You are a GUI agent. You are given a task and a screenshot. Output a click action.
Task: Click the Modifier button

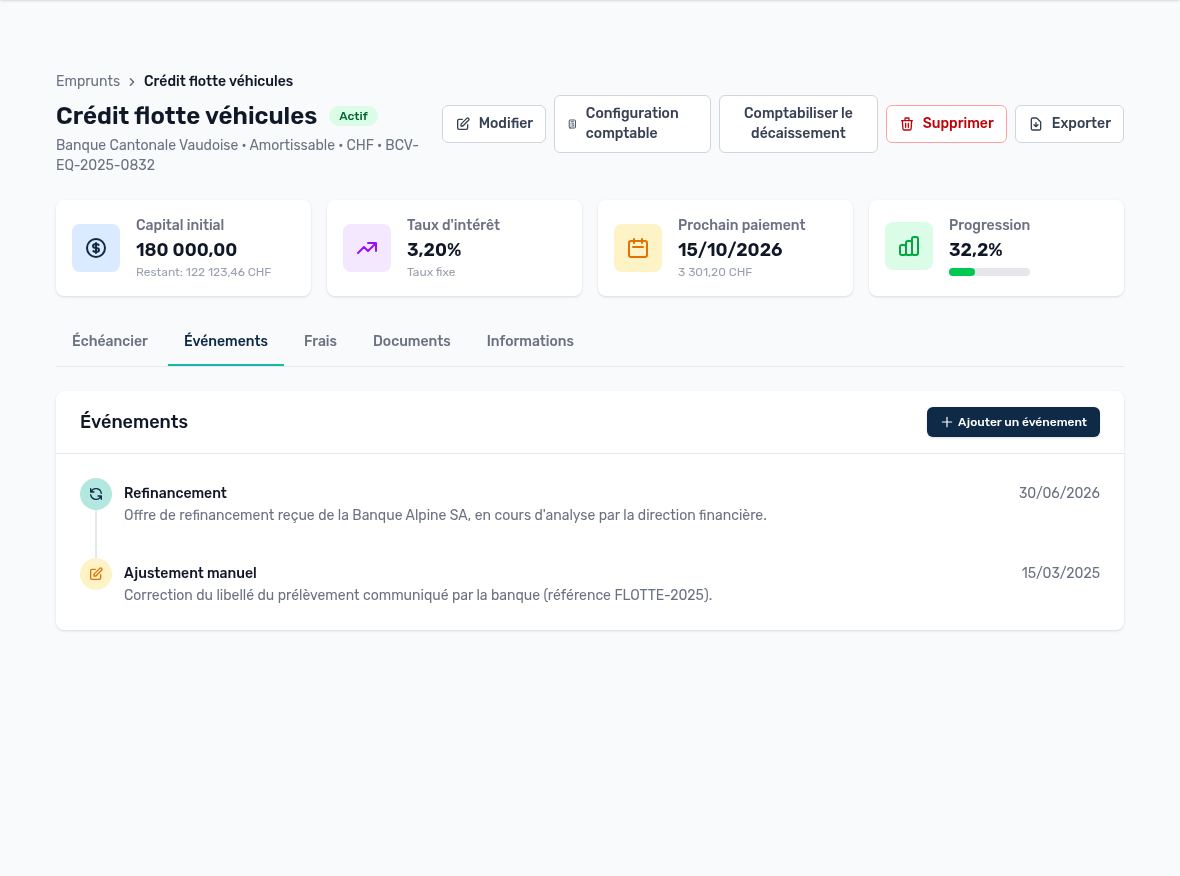pyautogui.click(x=494, y=123)
